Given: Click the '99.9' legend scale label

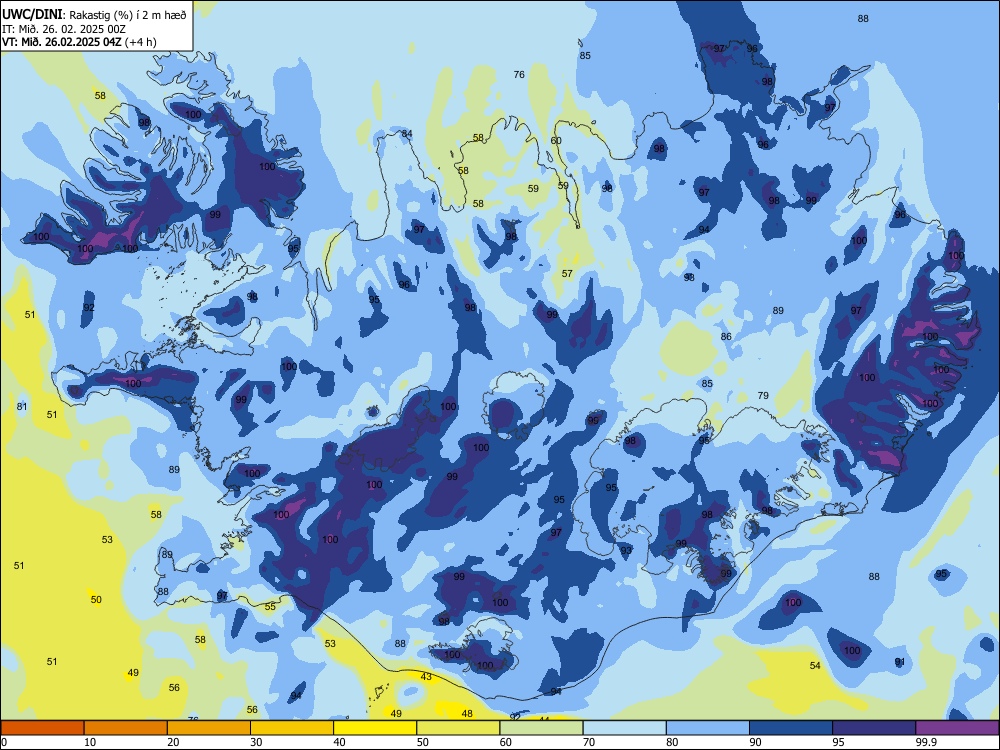Looking at the screenshot, I should [x=926, y=742].
